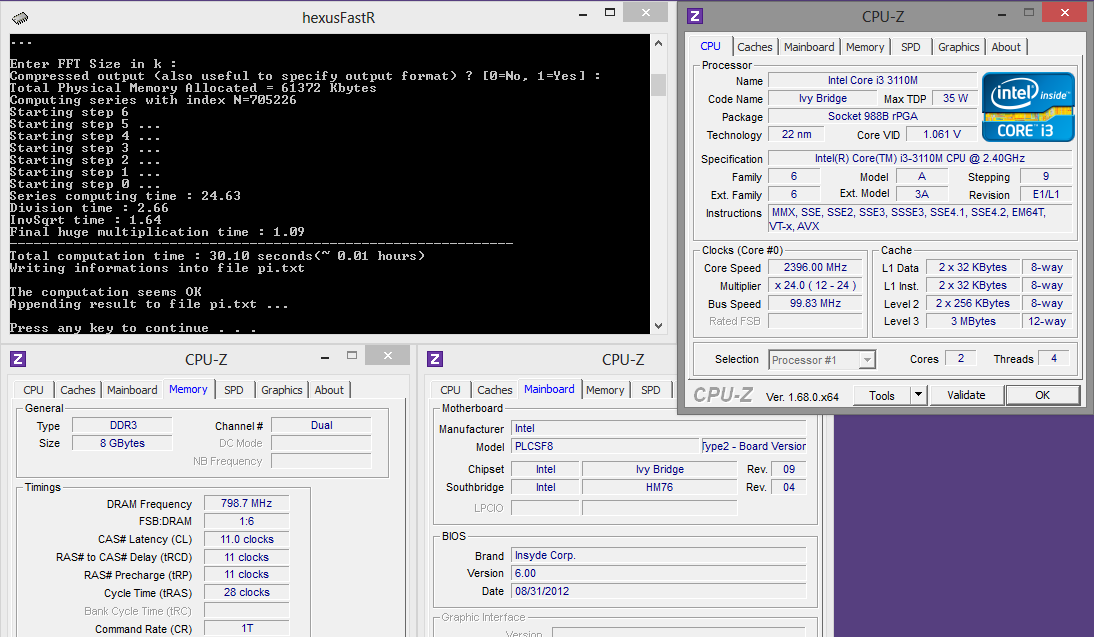Maximize the hexusFastR window
This screenshot has height=637, width=1094.
(x=610, y=13)
